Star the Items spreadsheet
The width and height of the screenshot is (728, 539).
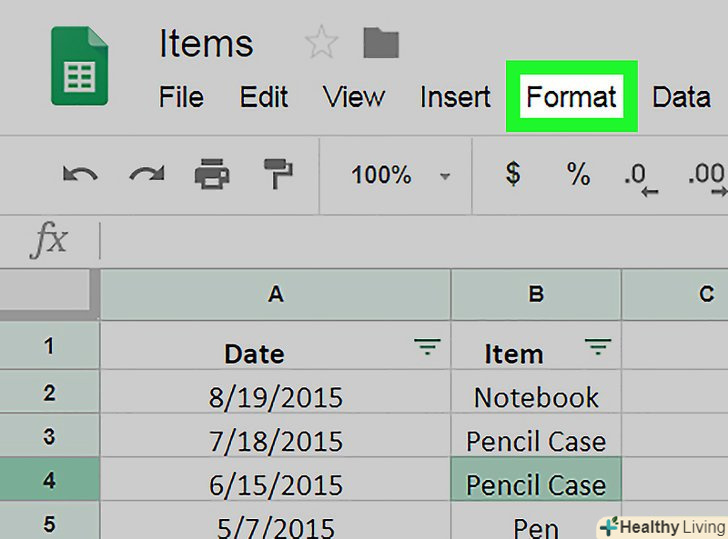click(321, 44)
